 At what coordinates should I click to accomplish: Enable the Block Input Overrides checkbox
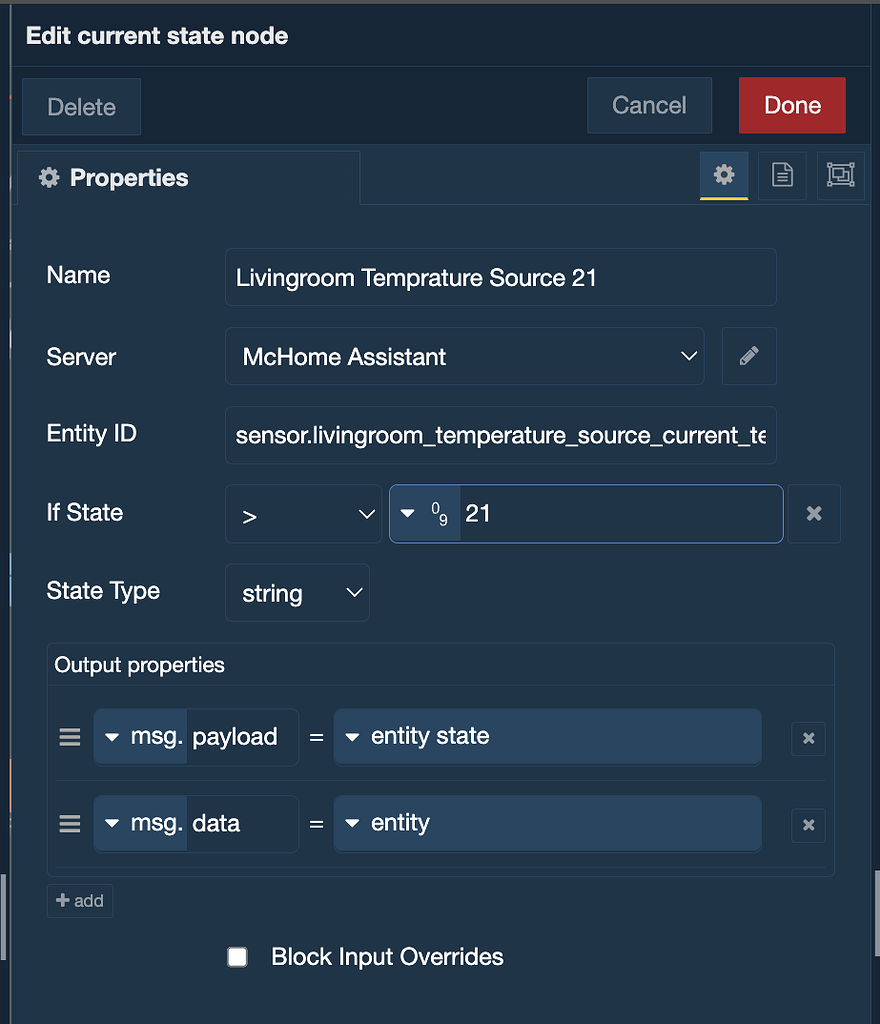click(x=237, y=956)
